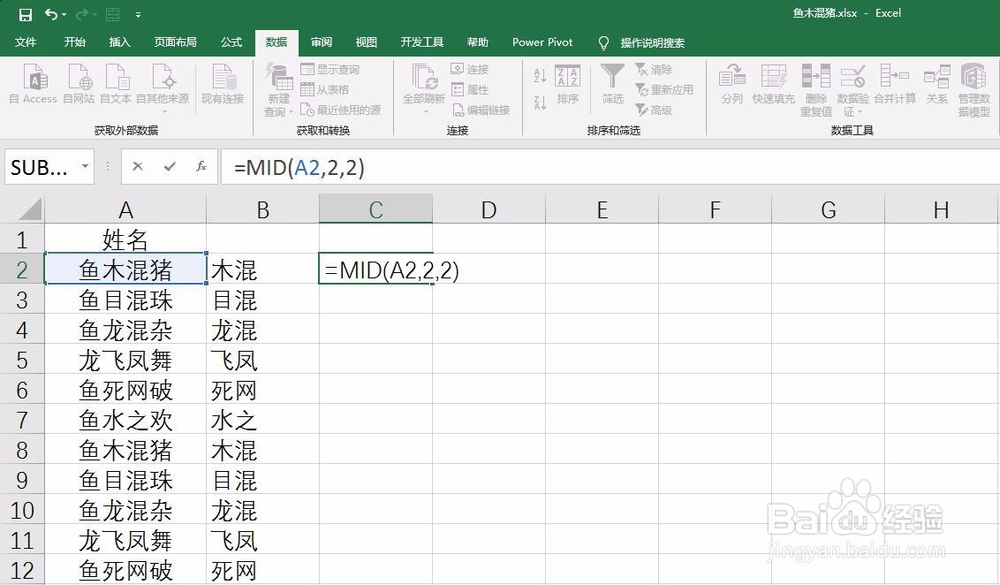Click the 排序 sort dialog icon
Image resolution: width=1000 pixels, height=585 pixels.
[x=568, y=84]
